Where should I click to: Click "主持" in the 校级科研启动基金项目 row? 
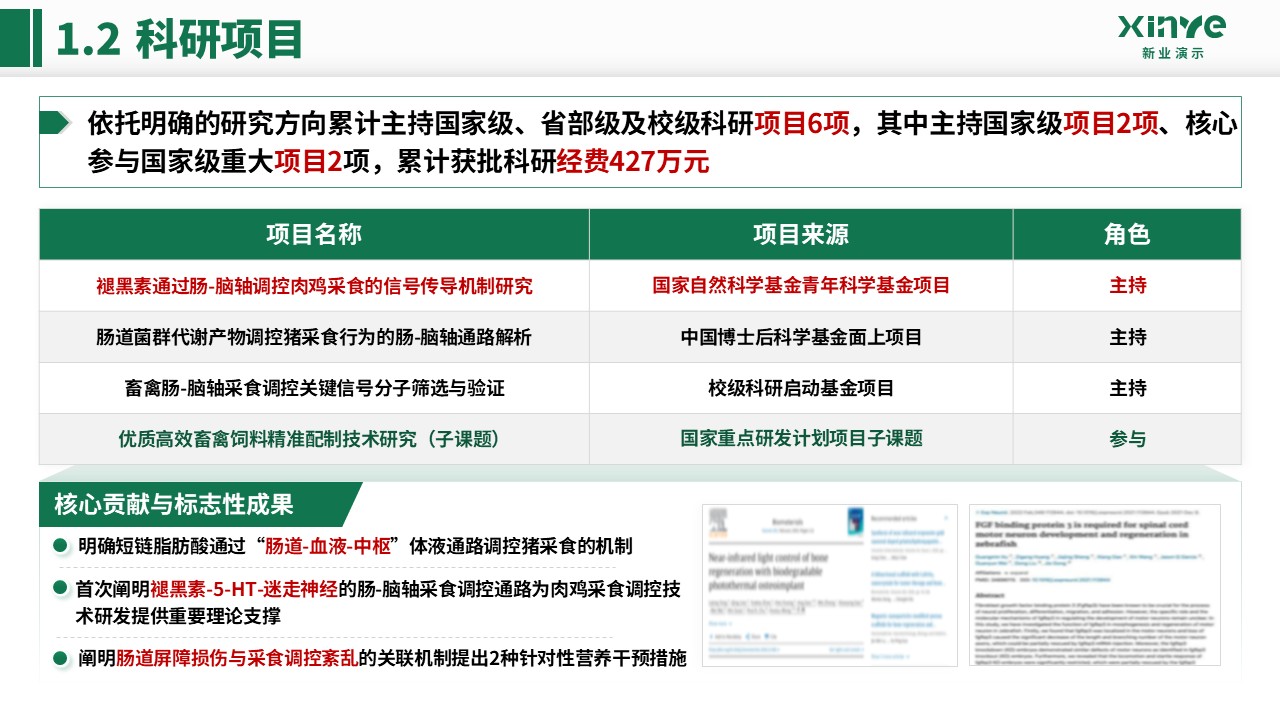coord(1127,388)
